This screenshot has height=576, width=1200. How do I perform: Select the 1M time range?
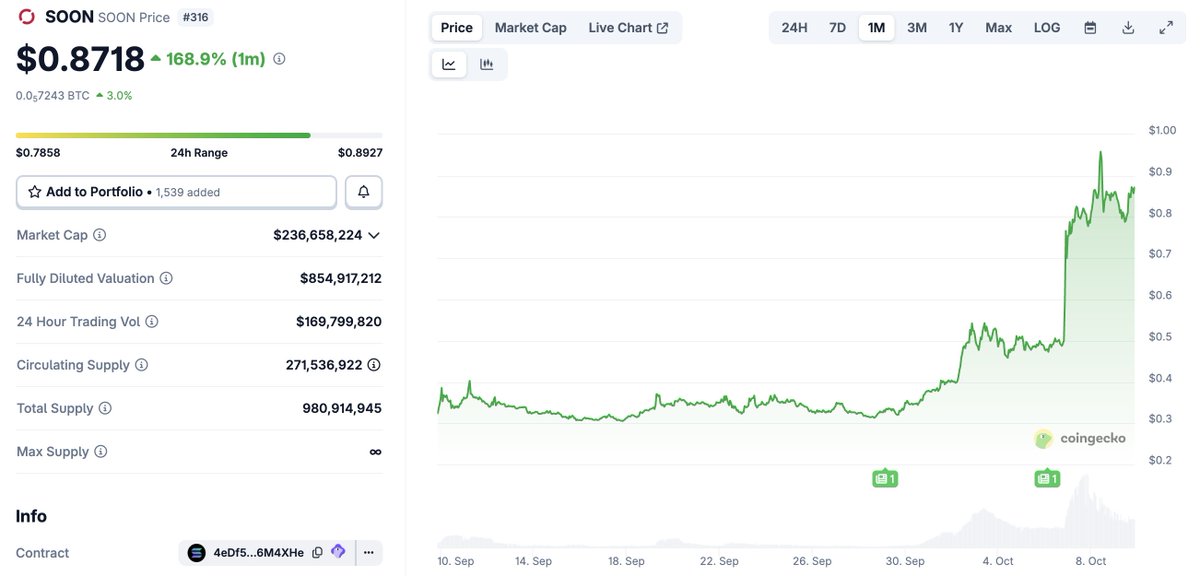[x=876, y=28]
